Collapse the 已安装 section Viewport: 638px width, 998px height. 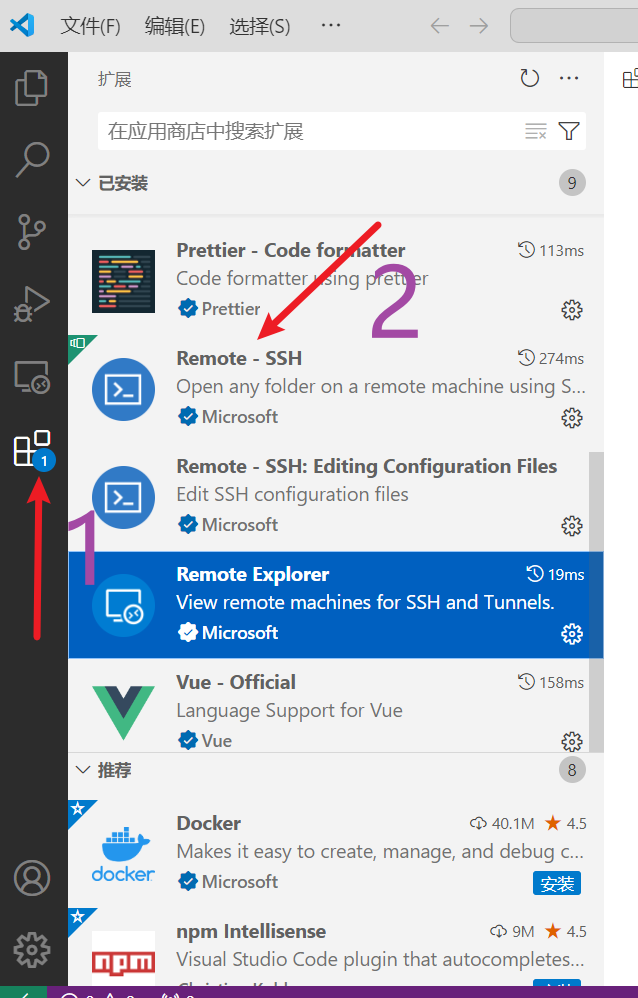83,183
